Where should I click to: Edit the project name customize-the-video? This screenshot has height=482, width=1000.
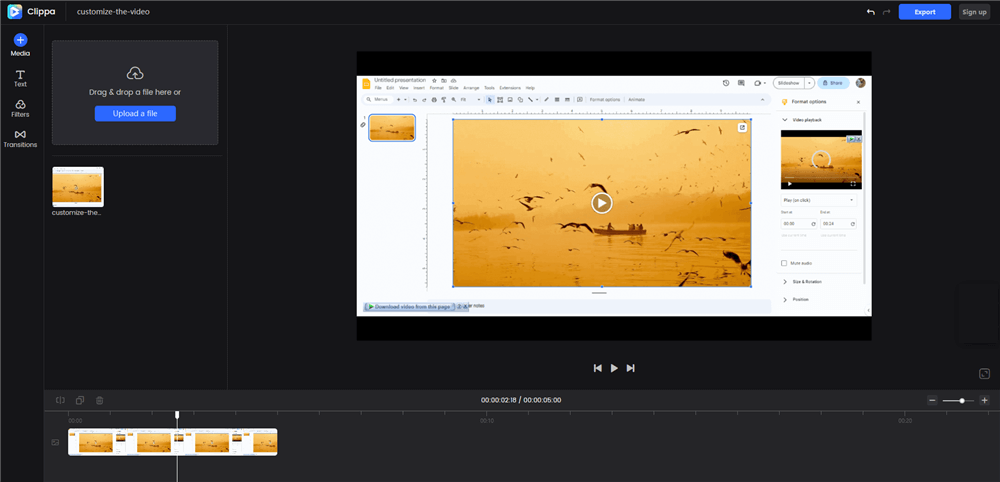[113, 11]
